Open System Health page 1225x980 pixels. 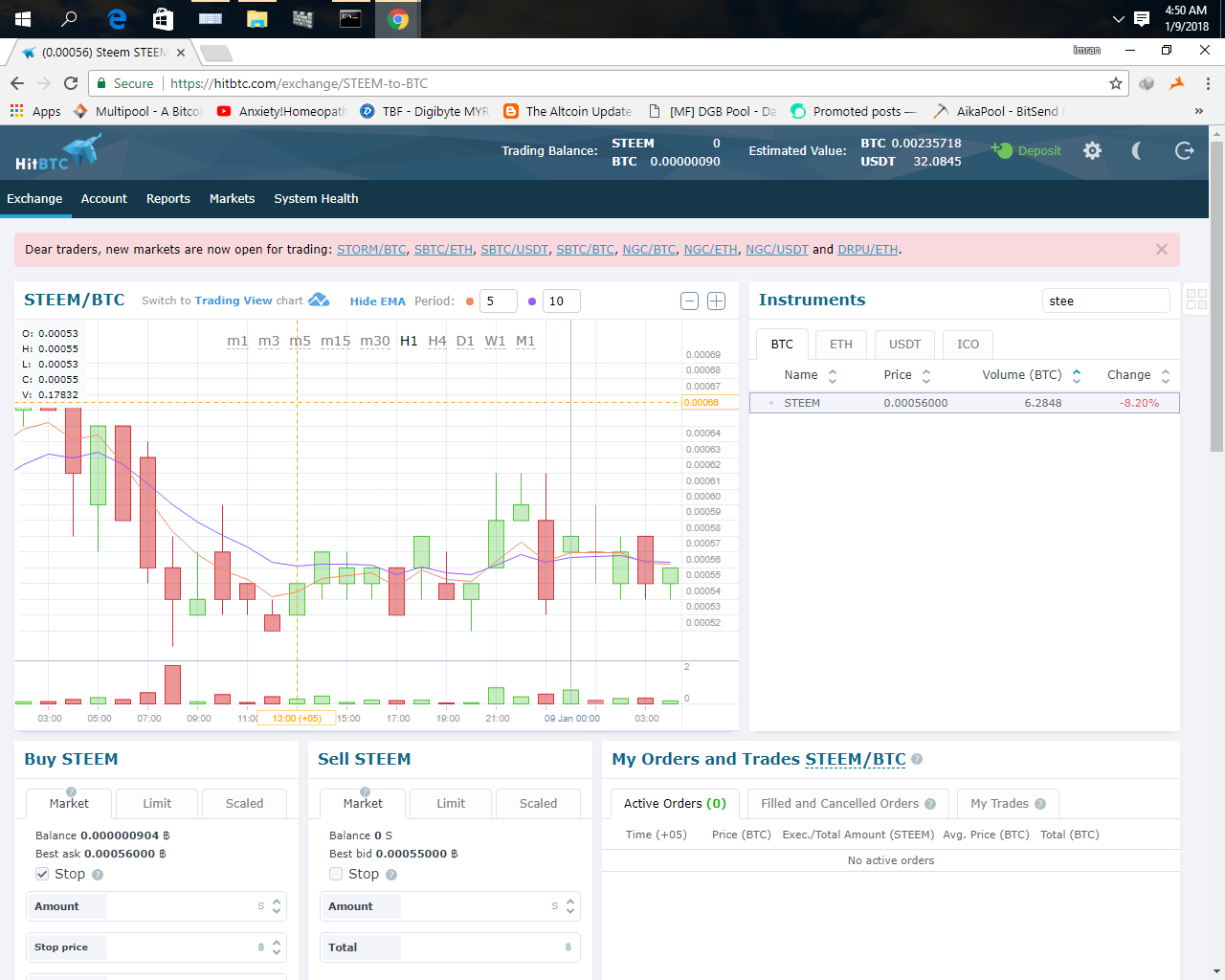click(x=316, y=198)
